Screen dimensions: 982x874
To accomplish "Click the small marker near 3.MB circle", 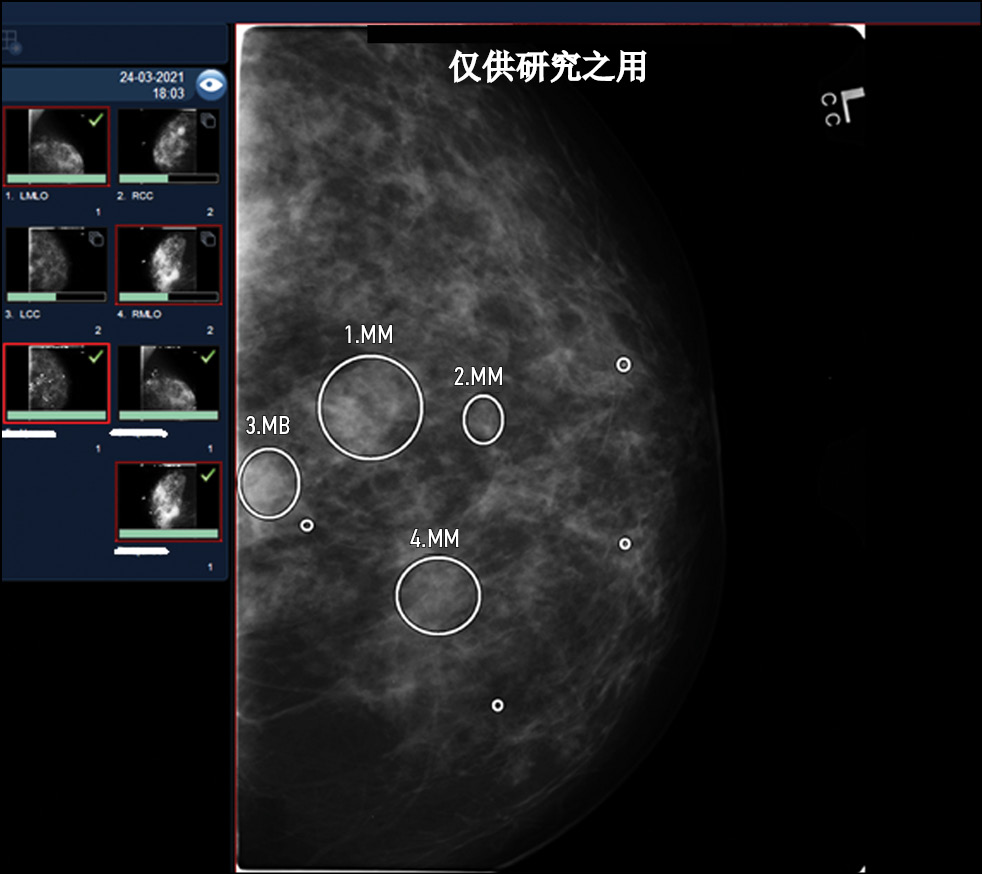I will pos(307,525).
